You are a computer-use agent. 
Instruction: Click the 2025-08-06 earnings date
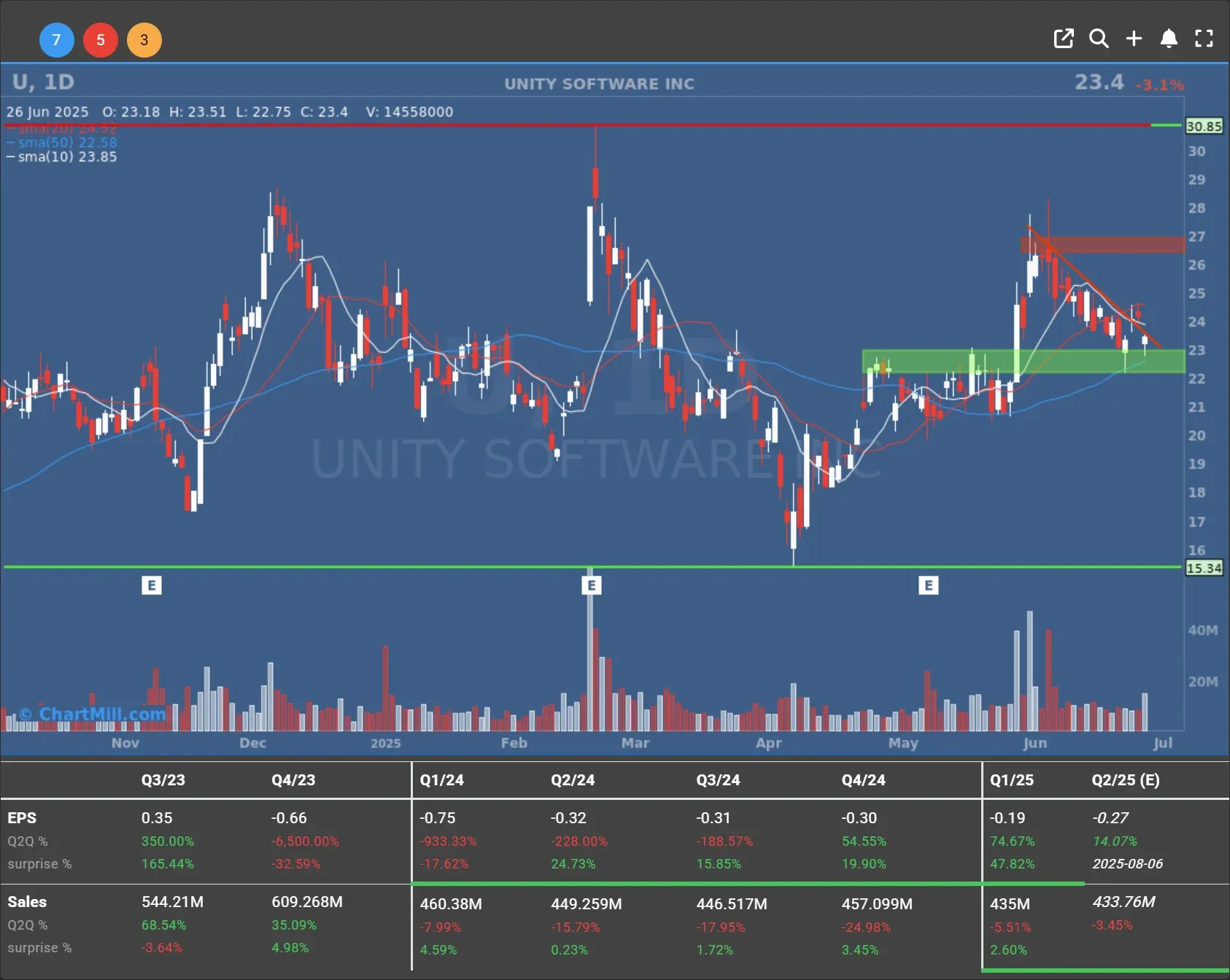tap(1128, 863)
